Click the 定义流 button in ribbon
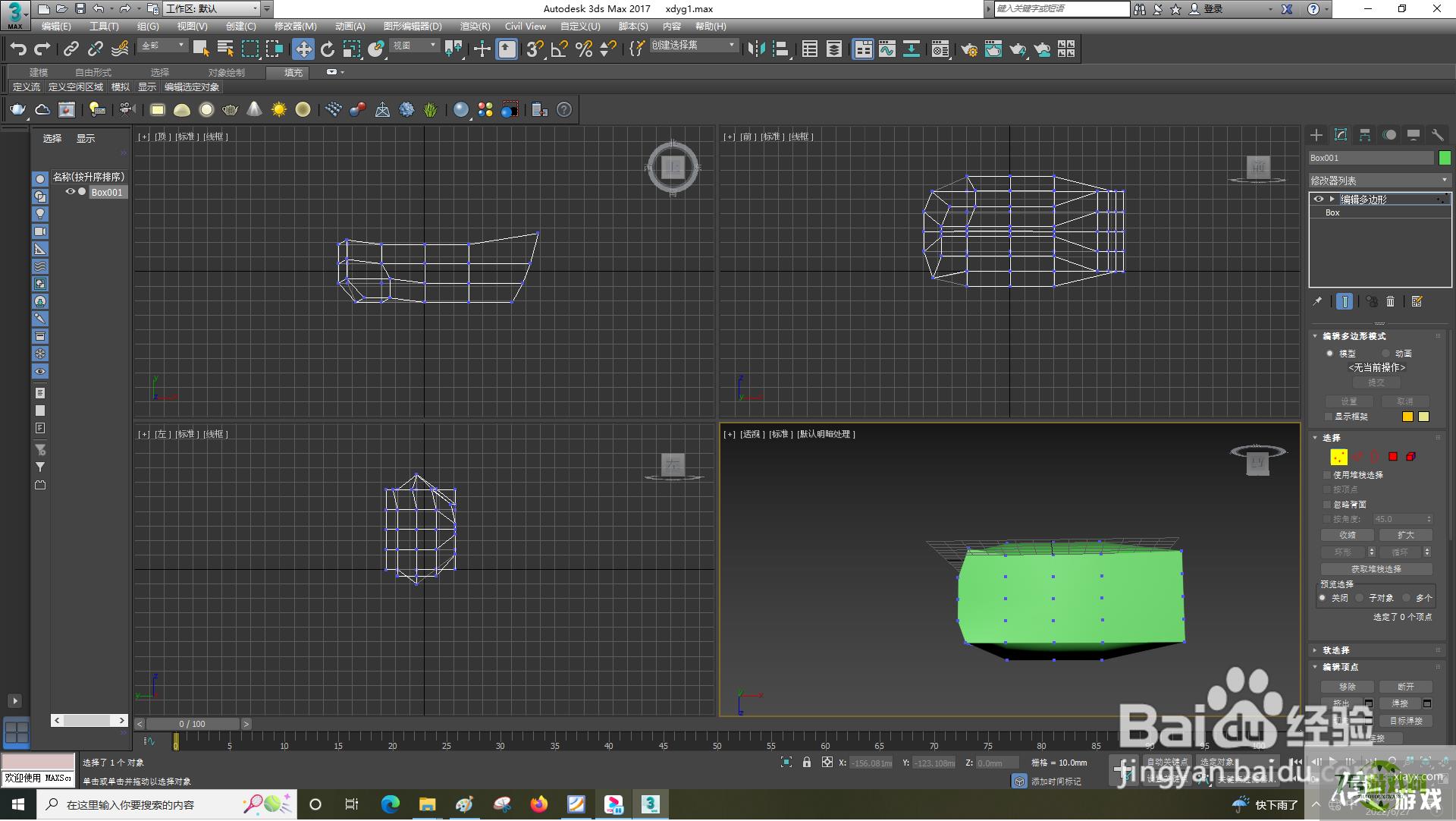This screenshot has width=1456, height=821. pyautogui.click(x=27, y=87)
